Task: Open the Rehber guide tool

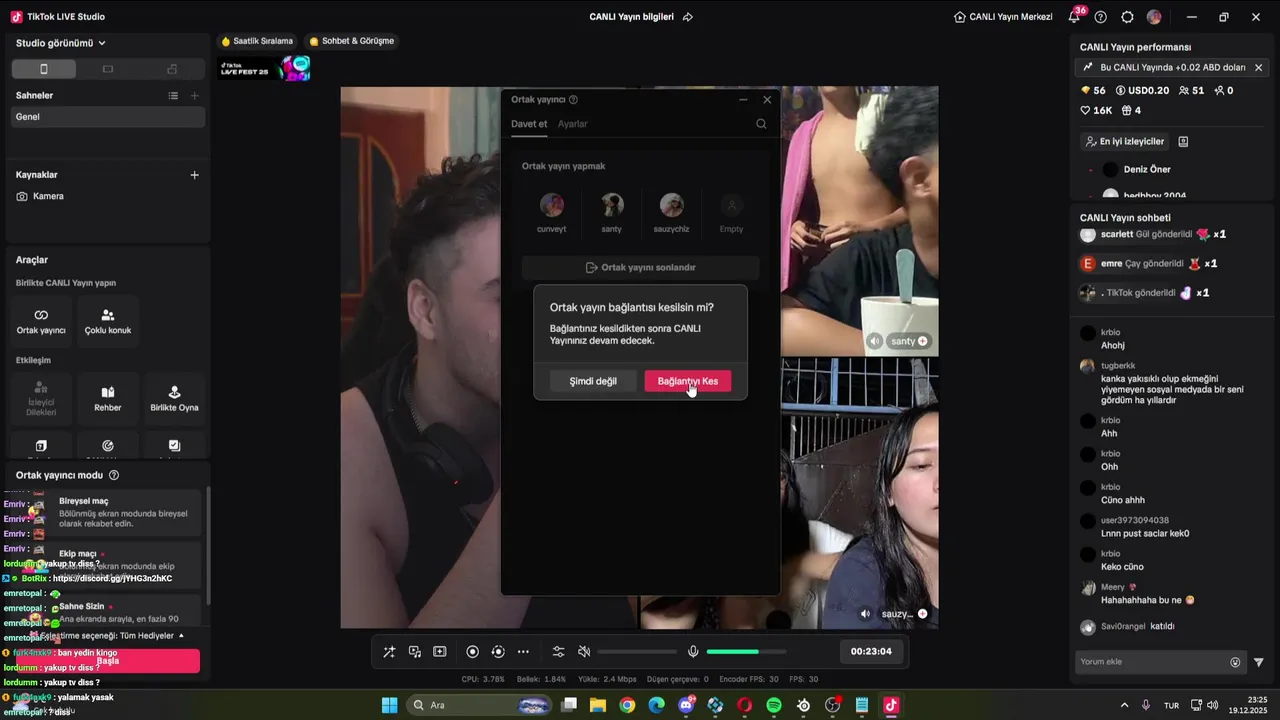Action: [108, 398]
